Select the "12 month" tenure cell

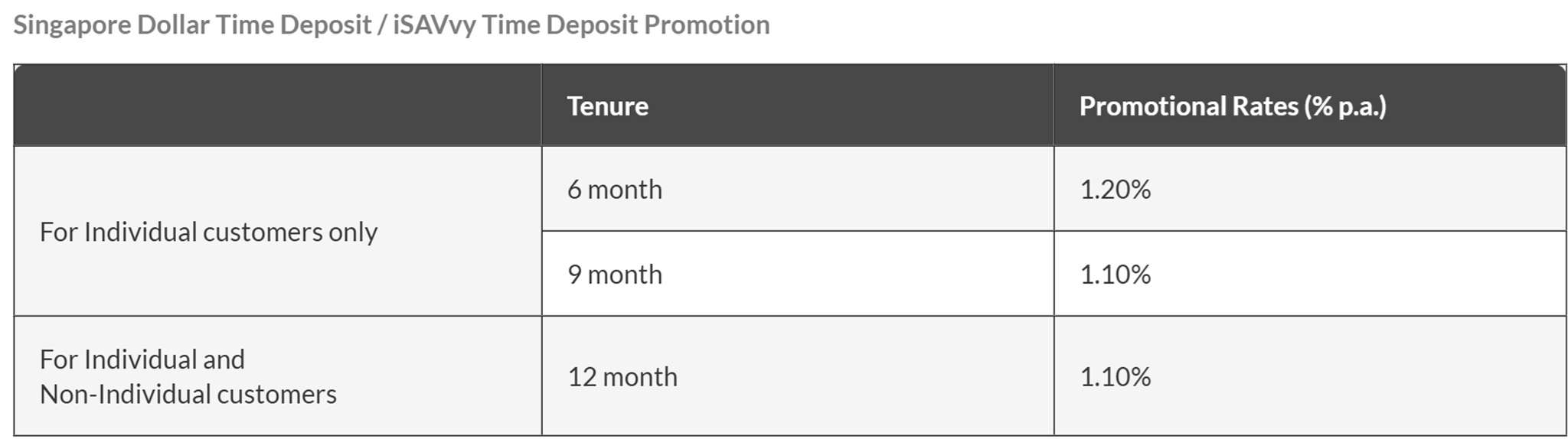click(x=622, y=377)
